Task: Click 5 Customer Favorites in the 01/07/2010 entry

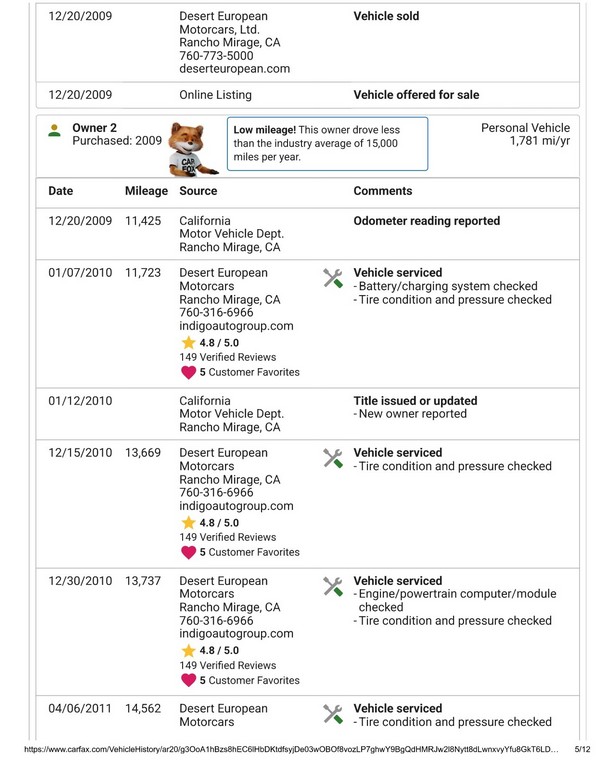Action: pos(249,372)
